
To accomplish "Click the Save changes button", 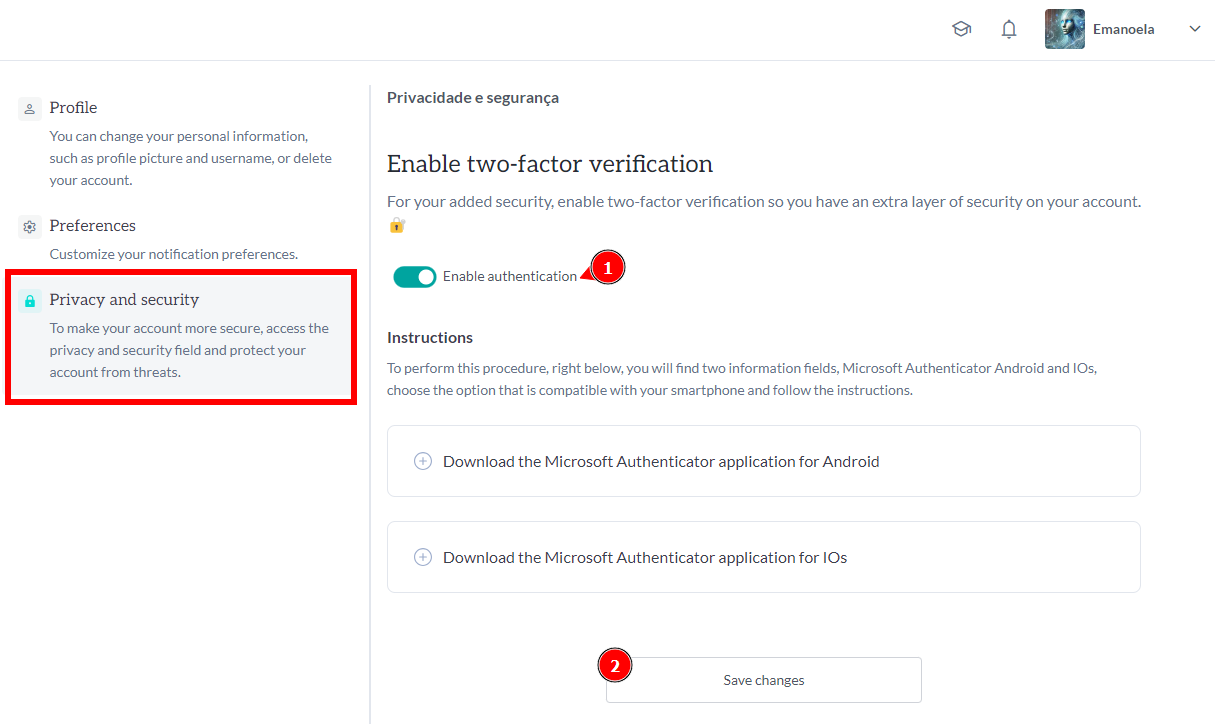I will (x=763, y=679).
